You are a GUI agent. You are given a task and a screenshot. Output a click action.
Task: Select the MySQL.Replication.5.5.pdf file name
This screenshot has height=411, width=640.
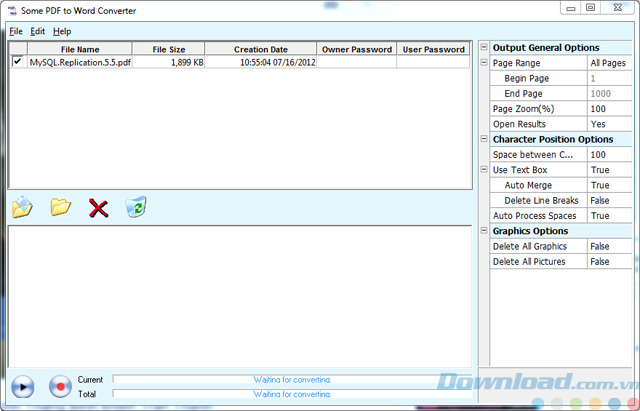coord(80,62)
